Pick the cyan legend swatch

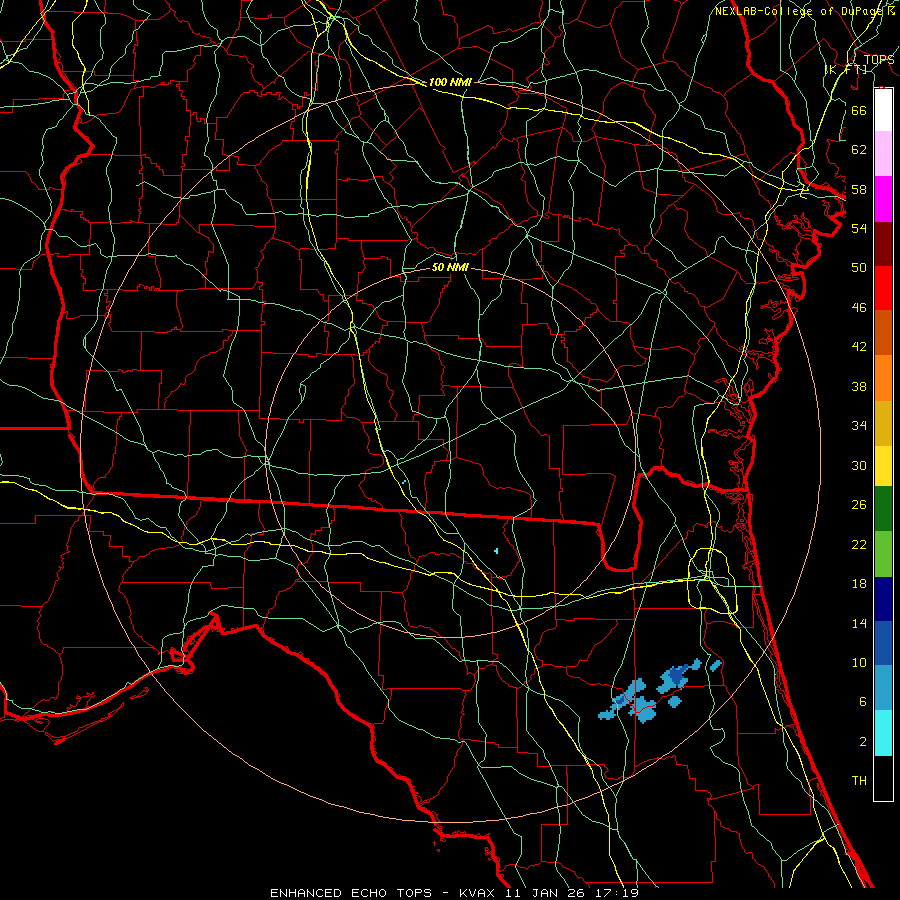click(883, 733)
